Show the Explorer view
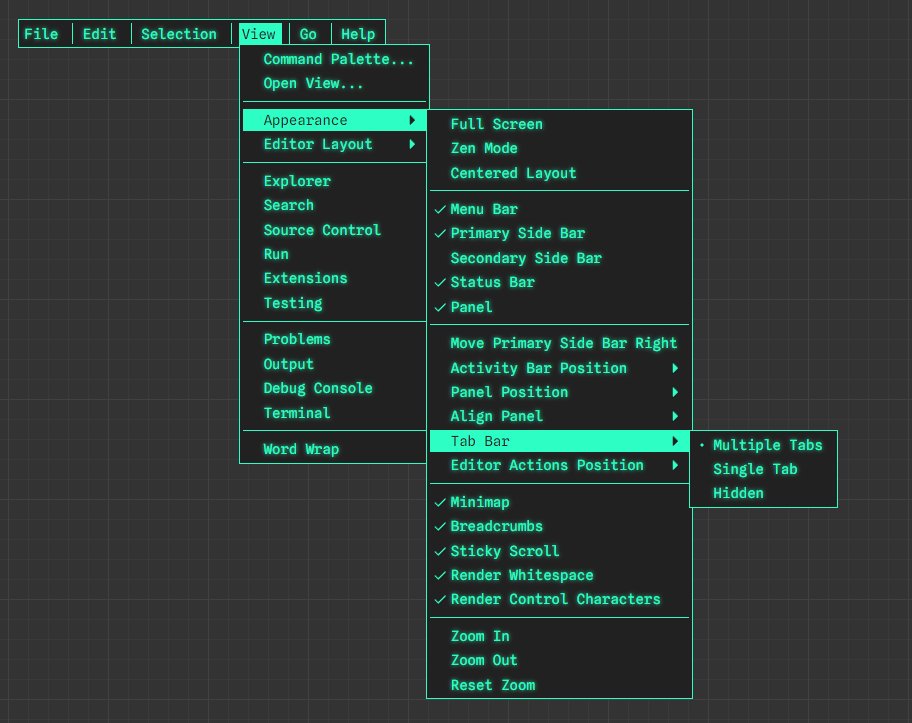The height and width of the screenshot is (723, 912). [x=334, y=181]
